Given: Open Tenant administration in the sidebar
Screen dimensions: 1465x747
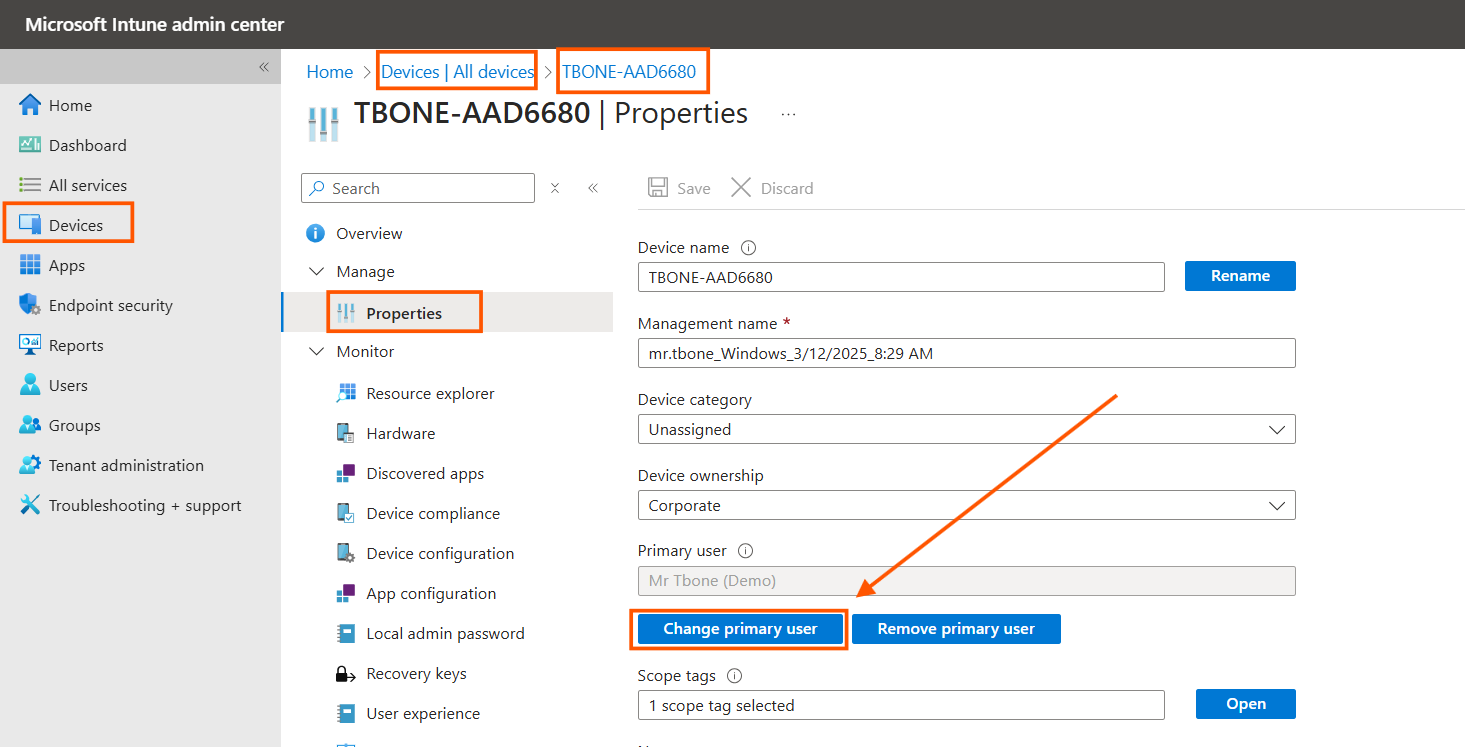Looking at the screenshot, I should click(x=126, y=465).
